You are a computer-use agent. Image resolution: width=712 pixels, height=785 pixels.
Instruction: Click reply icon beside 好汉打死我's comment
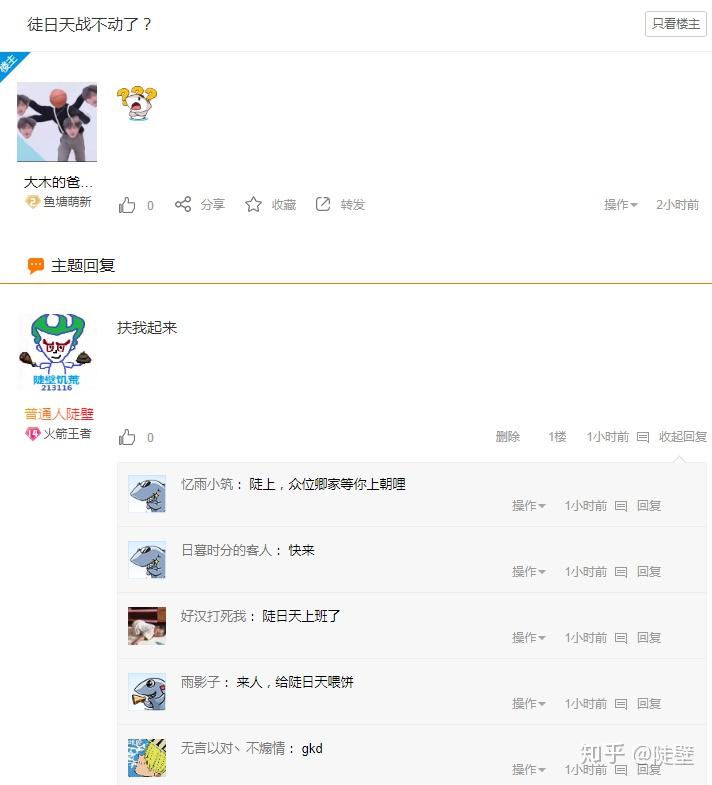coord(621,638)
